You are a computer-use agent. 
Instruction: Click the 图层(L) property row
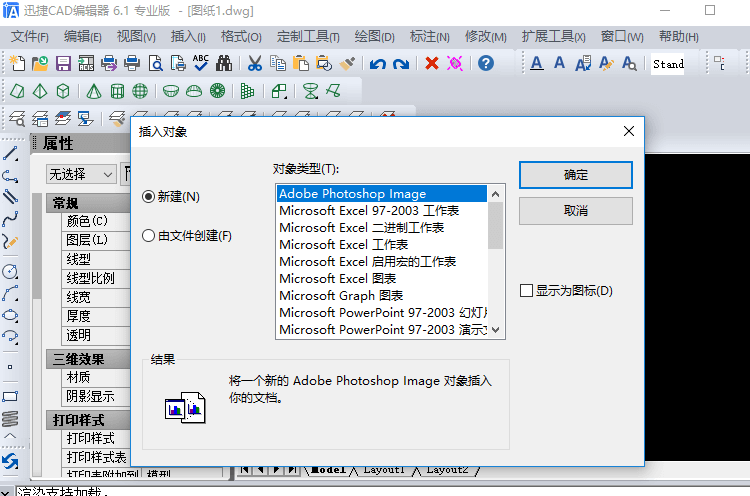coord(96,240)
